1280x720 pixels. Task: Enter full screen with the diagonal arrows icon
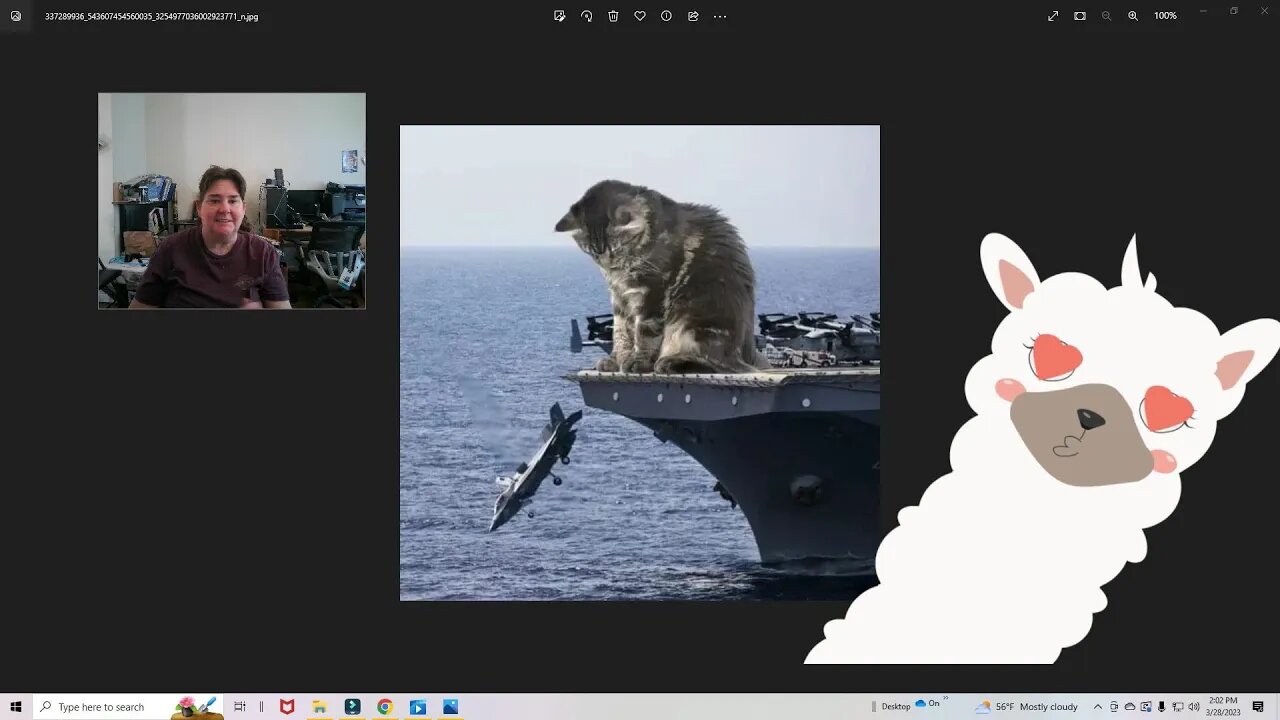[x=1053, y=16]
